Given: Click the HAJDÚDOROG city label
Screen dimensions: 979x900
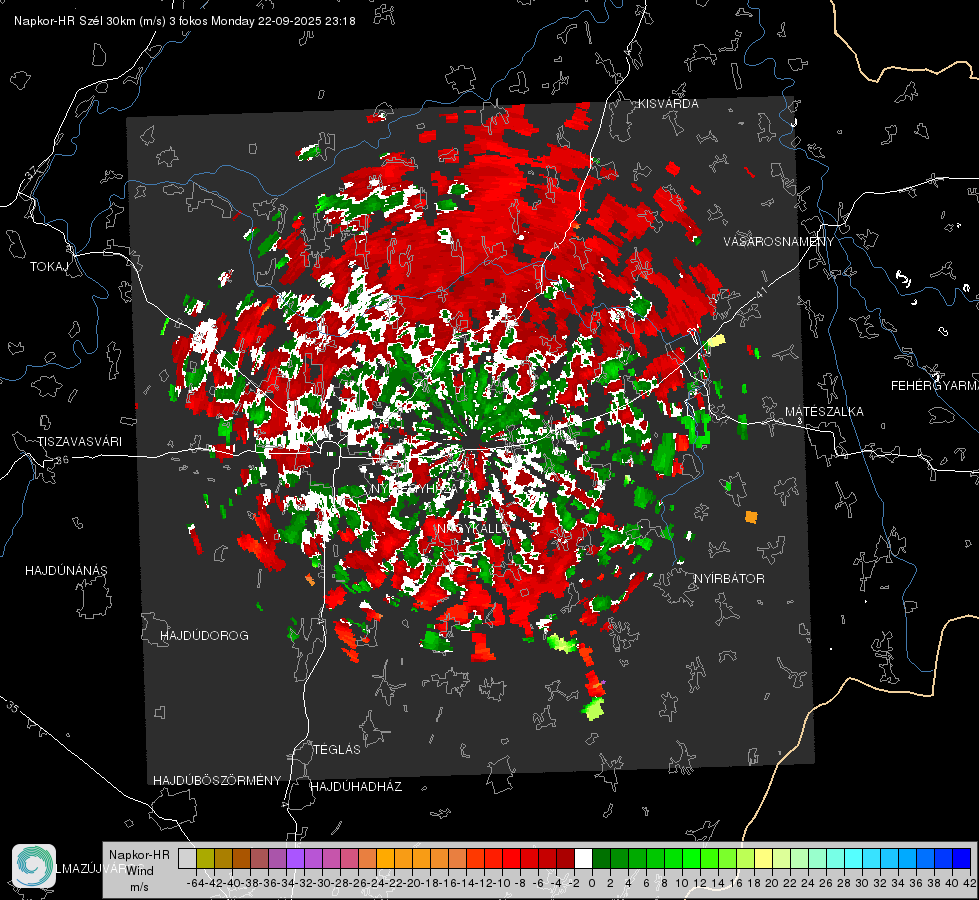Looking at the screenshot, I should [x=204, y=635].
